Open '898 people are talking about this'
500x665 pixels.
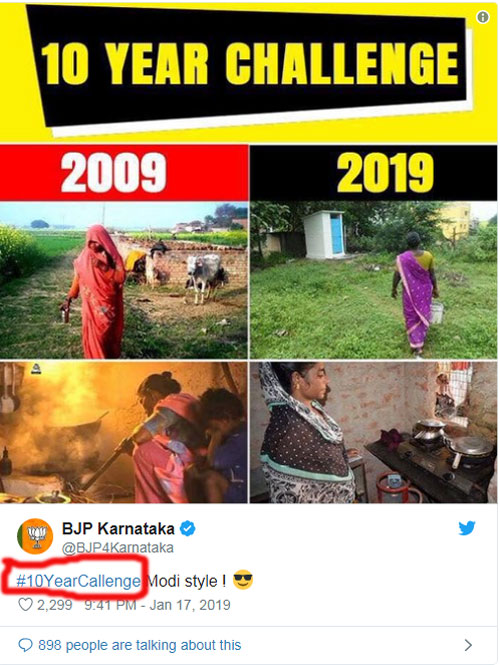pos(140,645)
